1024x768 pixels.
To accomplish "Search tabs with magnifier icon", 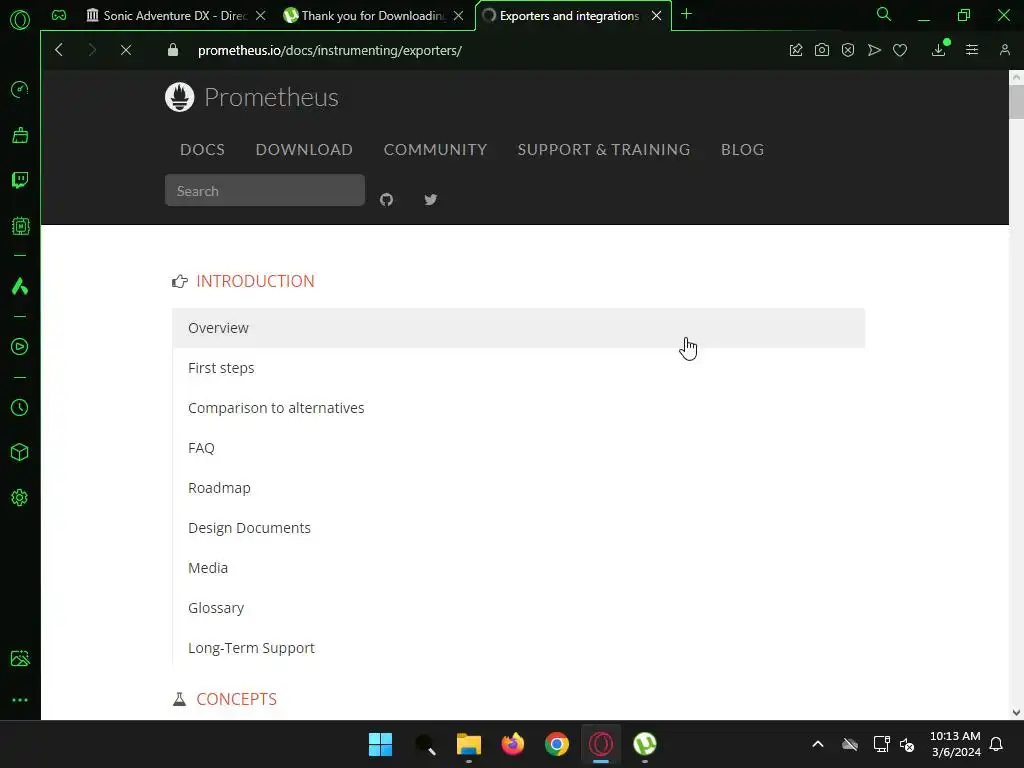I will point(884,14).
